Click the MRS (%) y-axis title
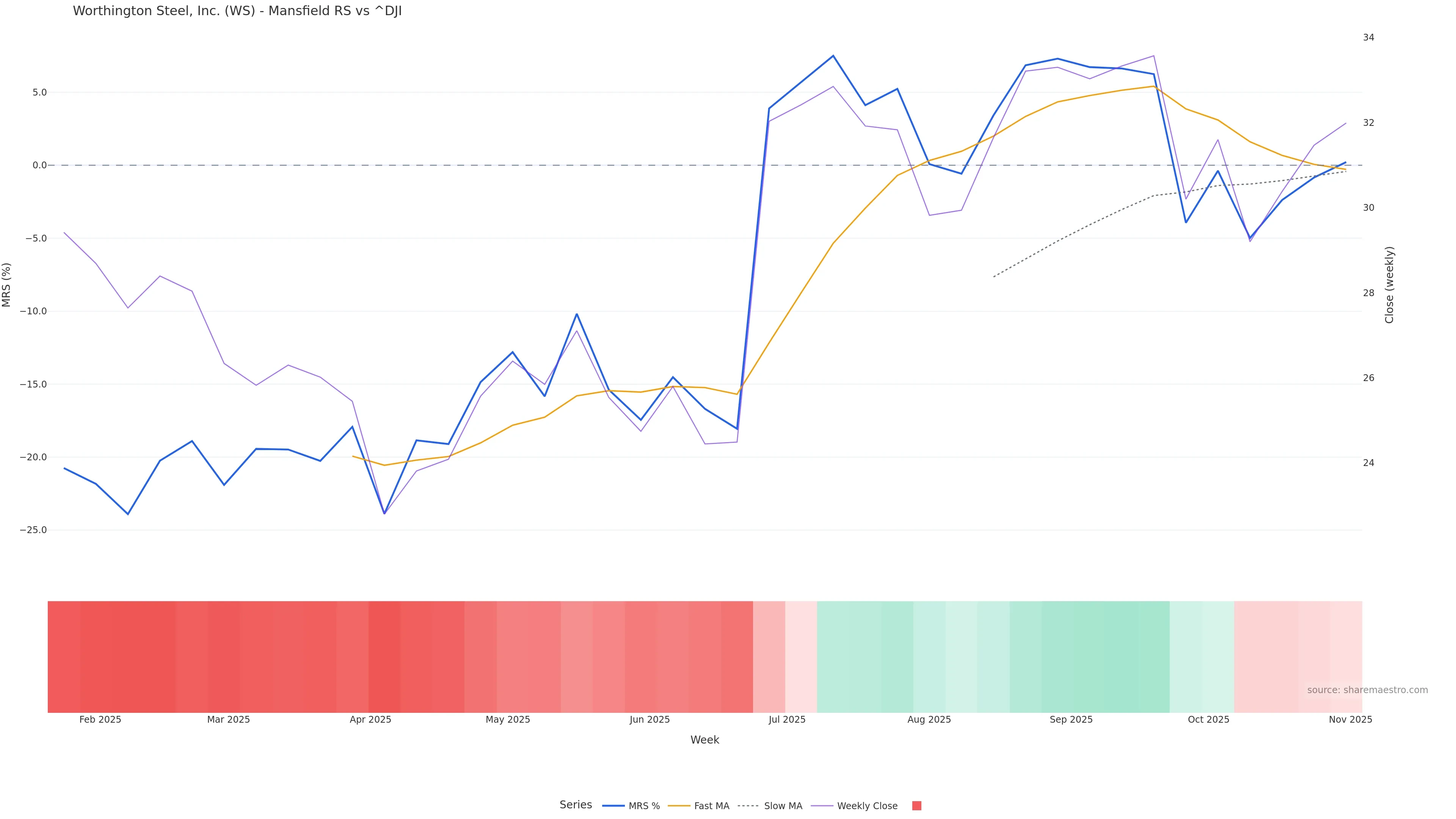The height and width of the screenshot is (819, 1456). click(7, 285)
